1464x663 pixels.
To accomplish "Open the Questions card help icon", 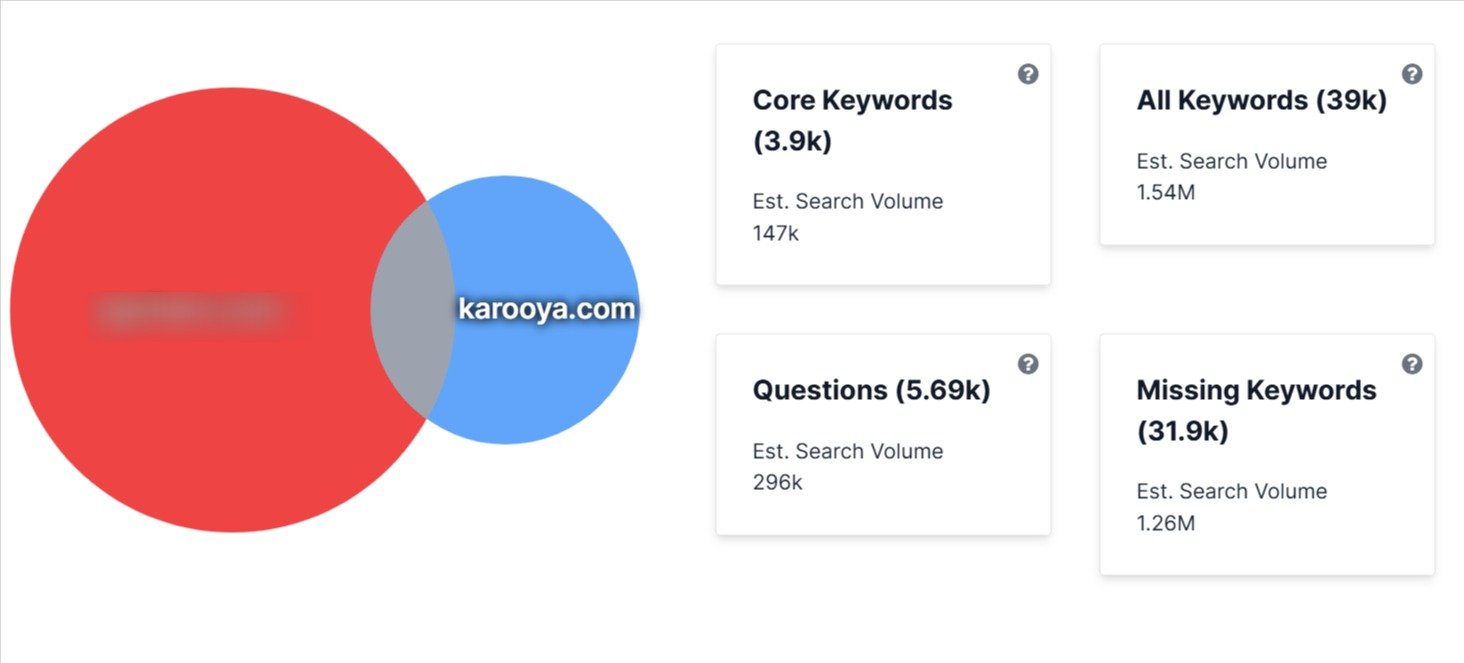I will (1028, 364).
